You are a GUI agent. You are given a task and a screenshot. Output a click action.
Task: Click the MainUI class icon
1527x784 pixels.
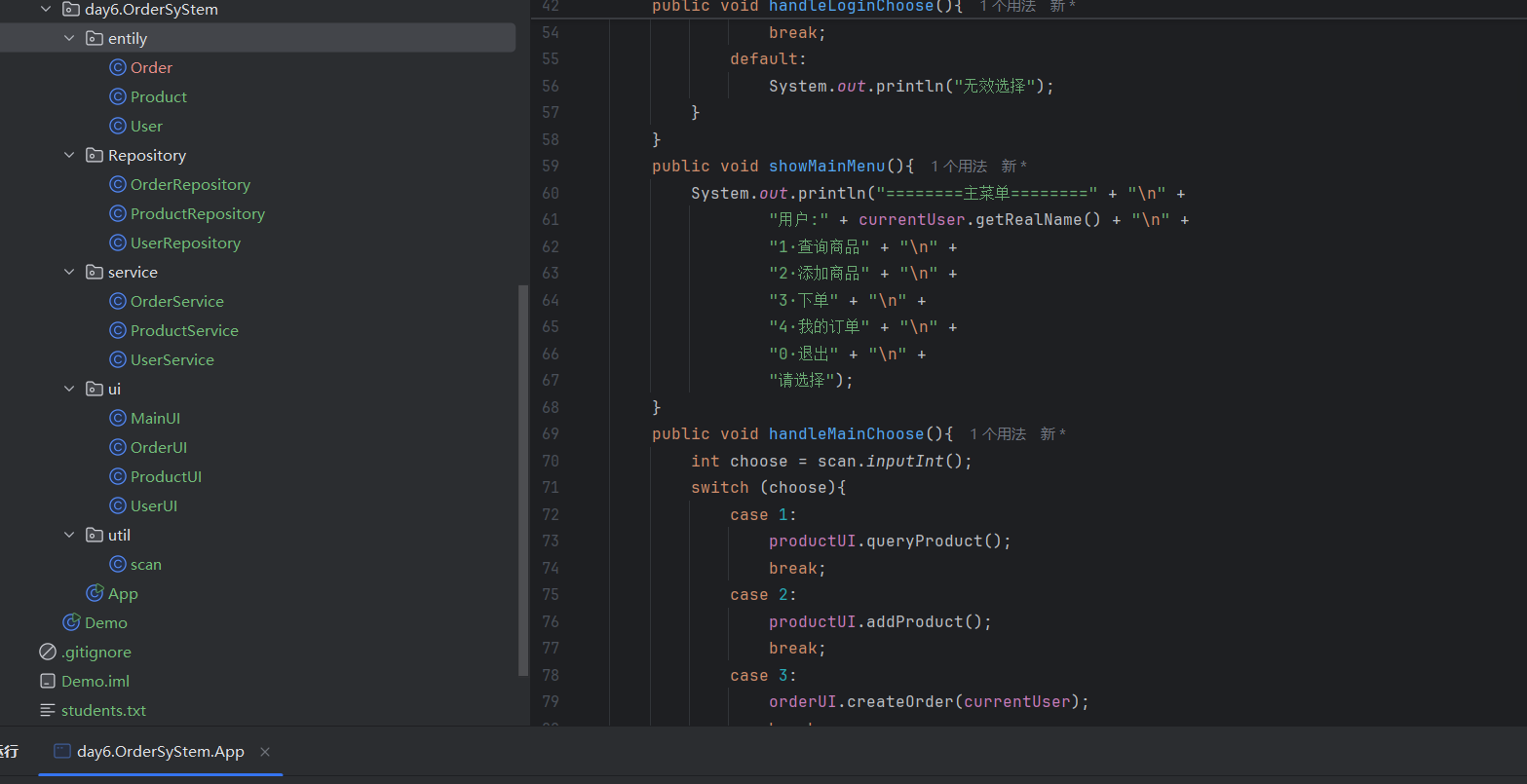coord(118,419)
